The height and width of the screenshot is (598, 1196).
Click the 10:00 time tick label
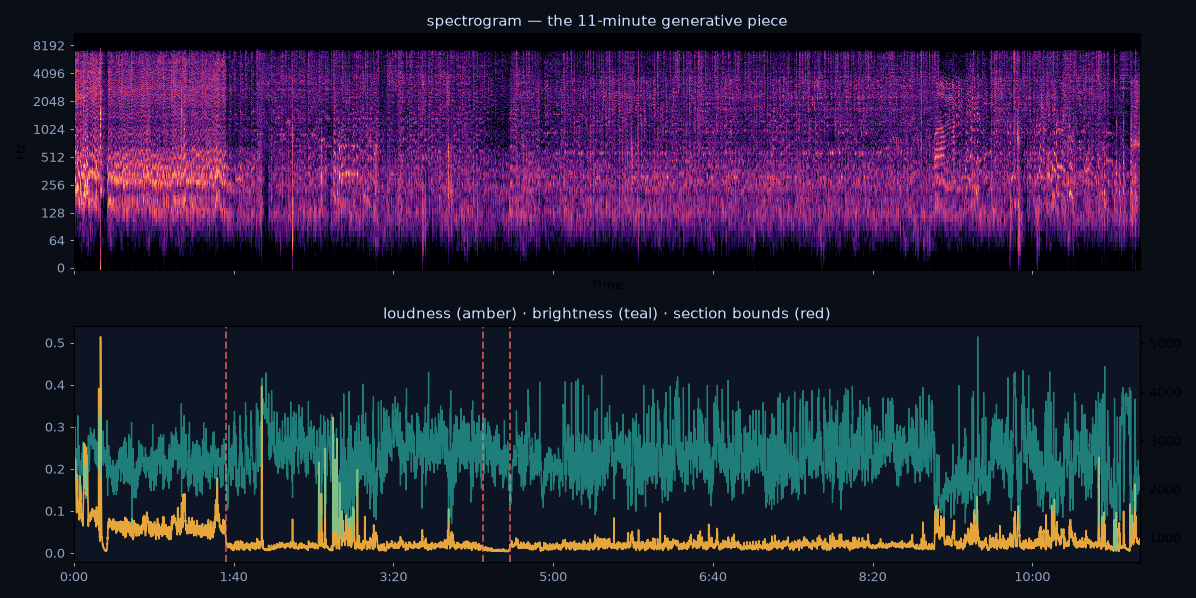click(x=1032, y=576)
